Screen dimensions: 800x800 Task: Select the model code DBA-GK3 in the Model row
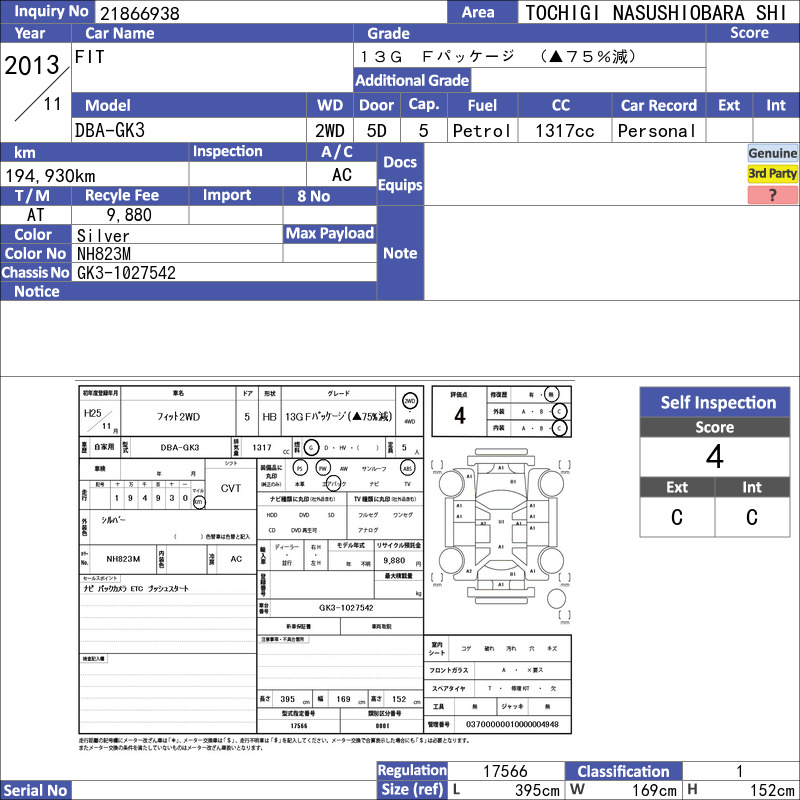point(110,131)
